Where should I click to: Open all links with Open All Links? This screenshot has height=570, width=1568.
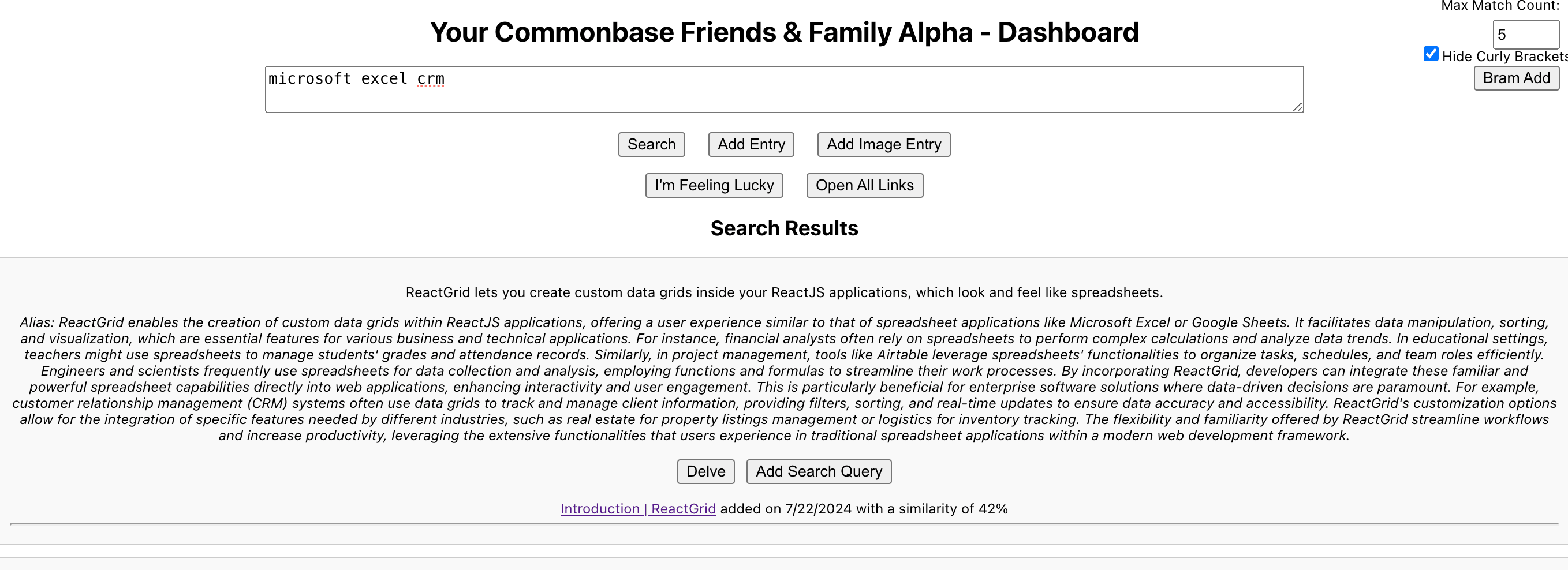point(864,185)
